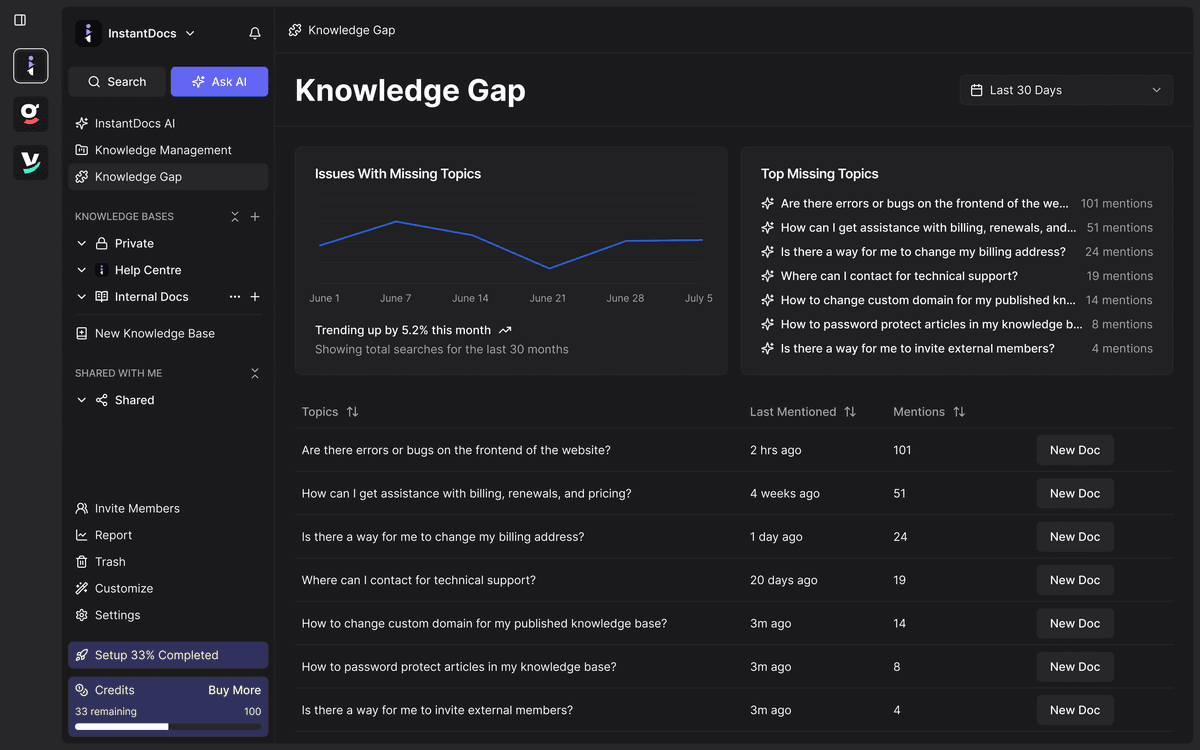Add a new knowledge base plus icon
The width and height of the screenshot is (1200, 750).
pyautogui.click(x=255, y=216)
